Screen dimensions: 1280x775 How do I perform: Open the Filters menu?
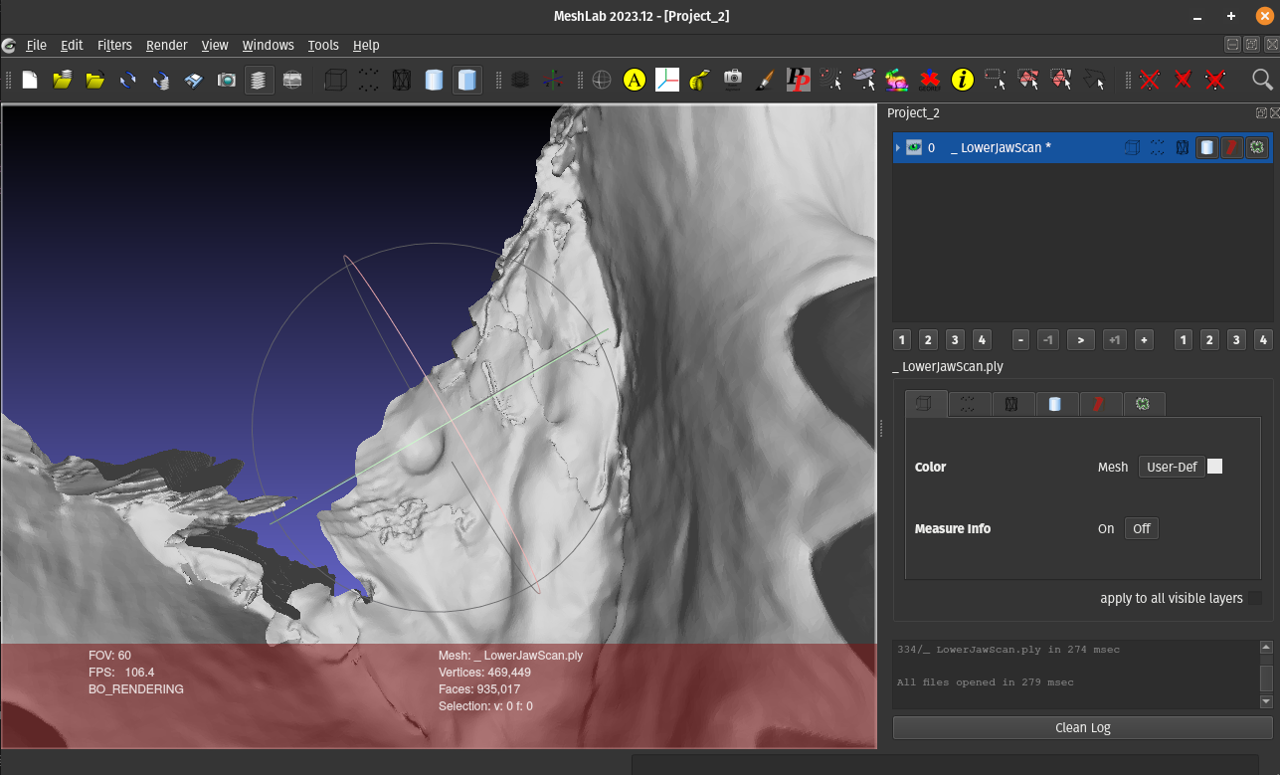tap(114, 45)
